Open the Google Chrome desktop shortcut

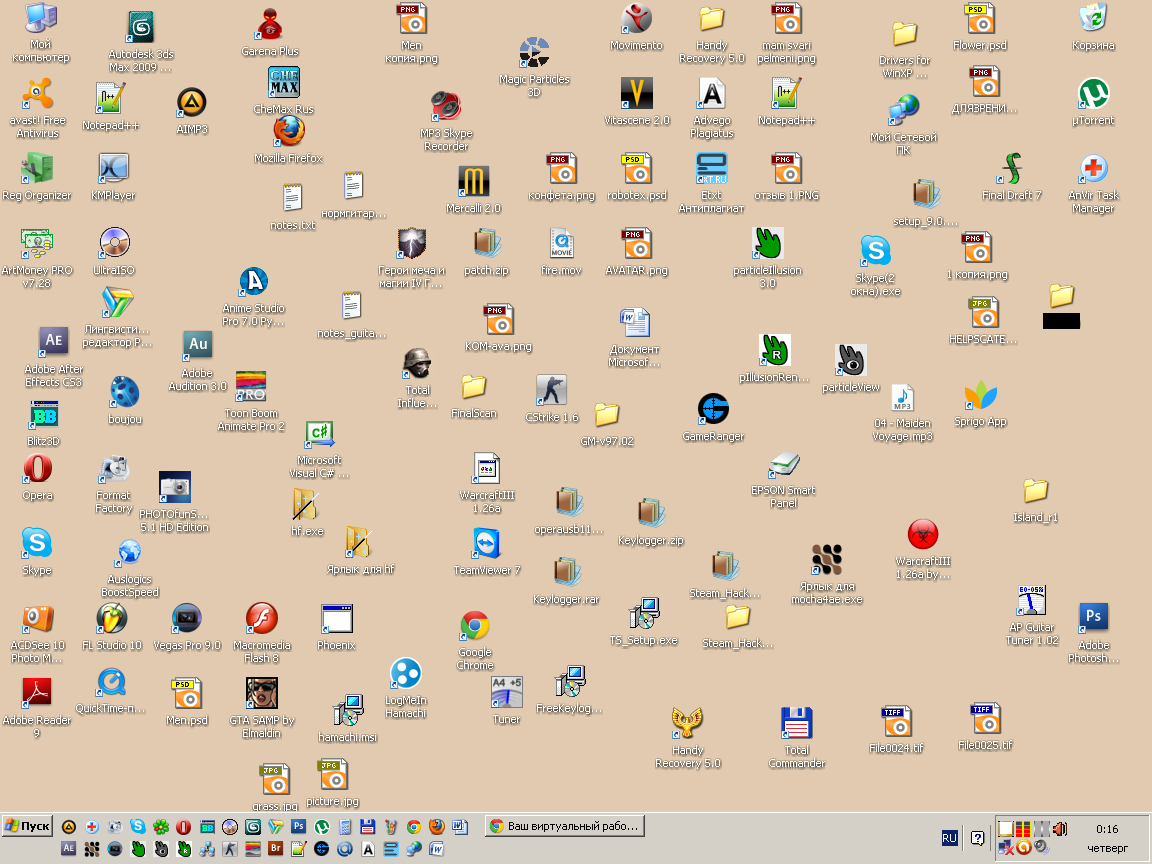[x=475, y=627]
